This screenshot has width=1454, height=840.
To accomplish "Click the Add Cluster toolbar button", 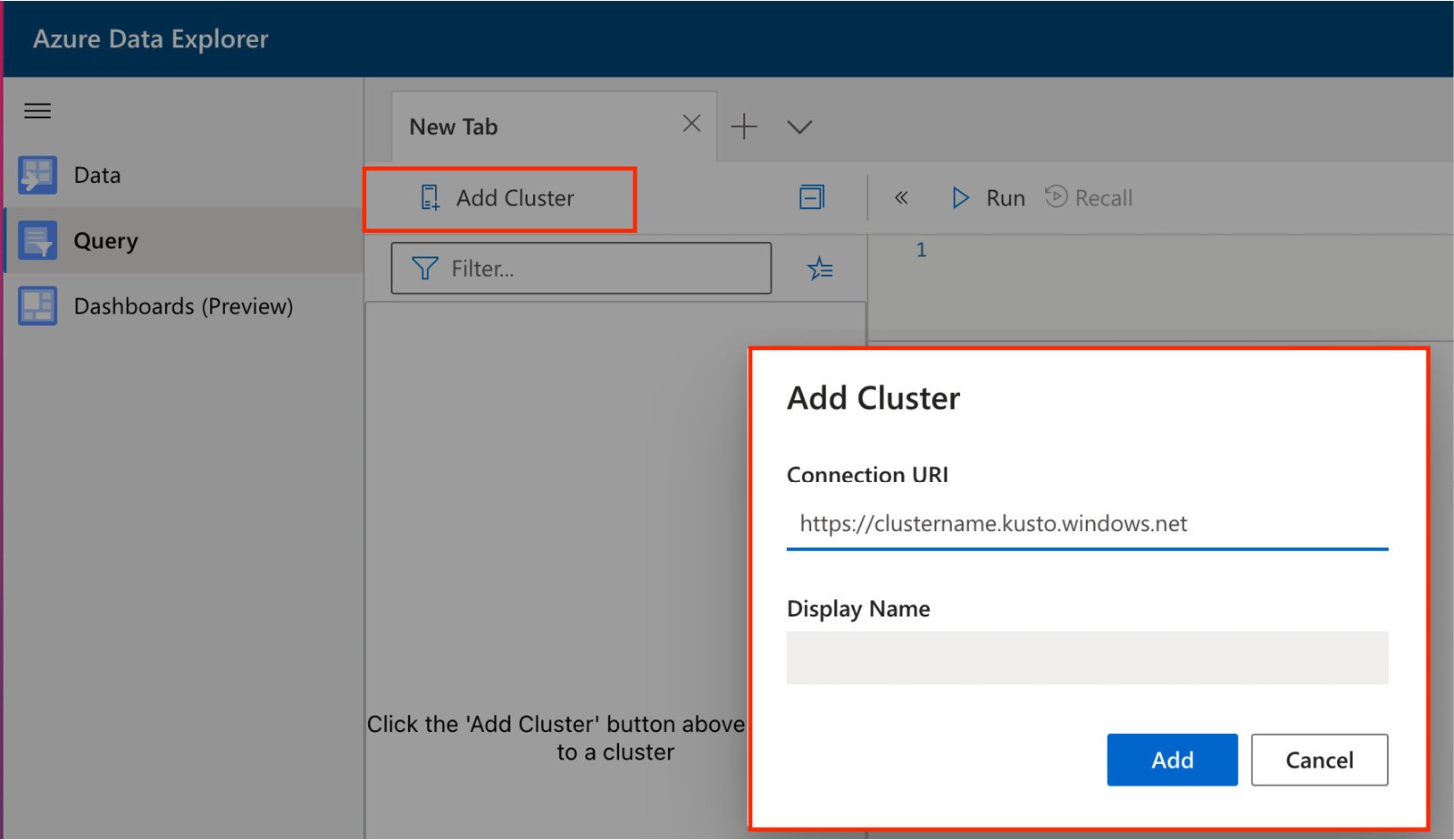I will tap(499, 198).
